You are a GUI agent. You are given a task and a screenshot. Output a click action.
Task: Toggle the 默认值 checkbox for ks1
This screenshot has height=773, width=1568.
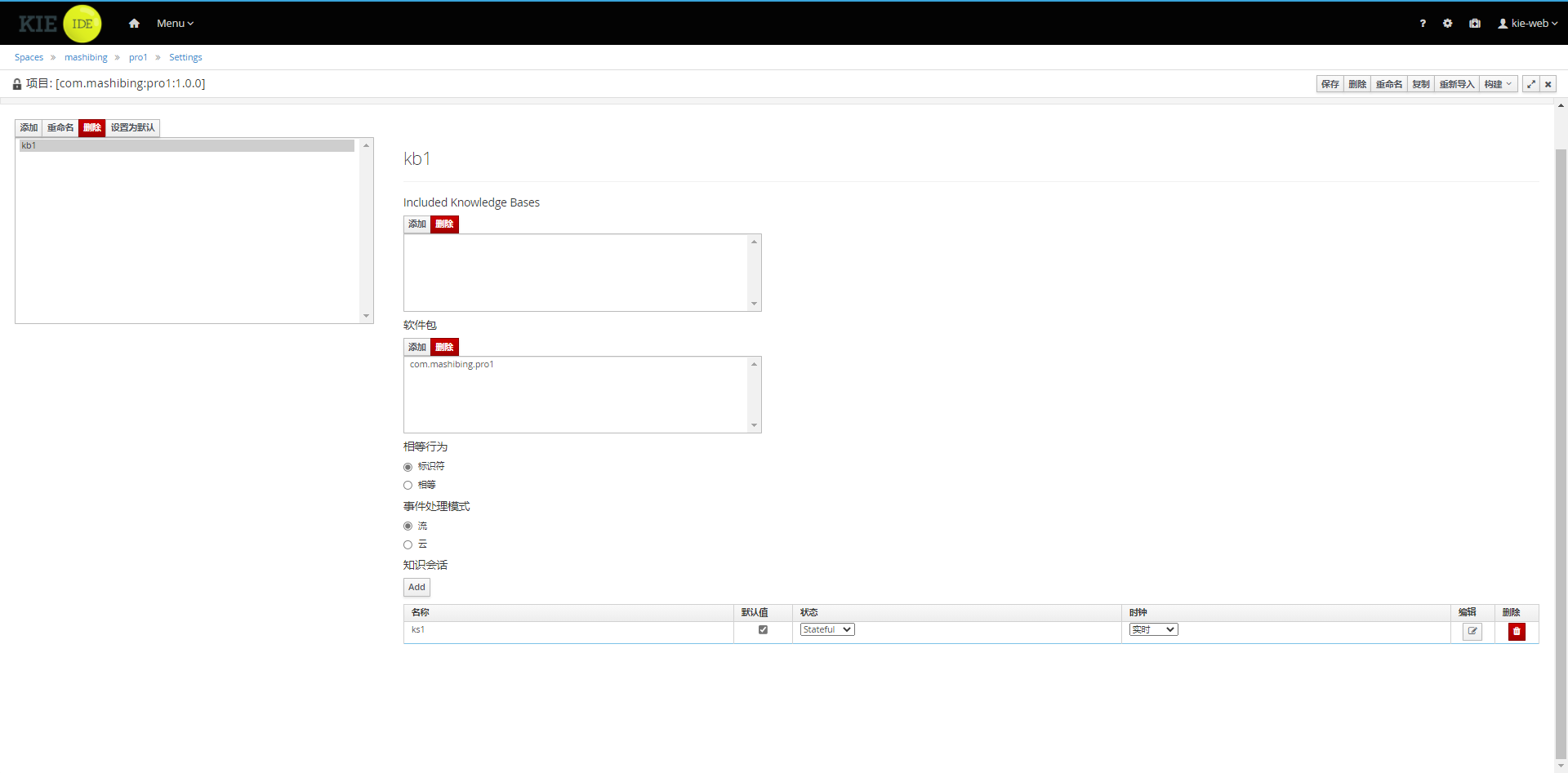(763, 629)
